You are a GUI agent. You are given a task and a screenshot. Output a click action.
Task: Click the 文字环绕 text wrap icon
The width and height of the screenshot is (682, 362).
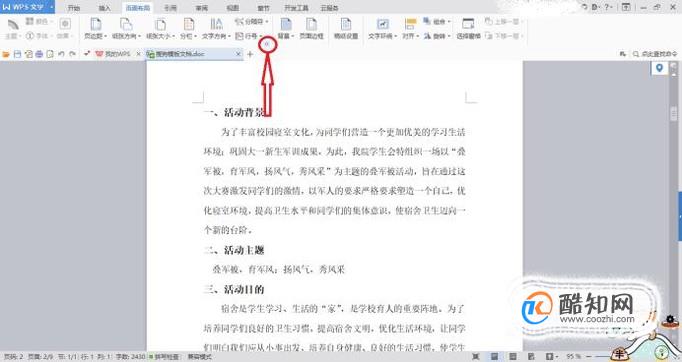382,24
